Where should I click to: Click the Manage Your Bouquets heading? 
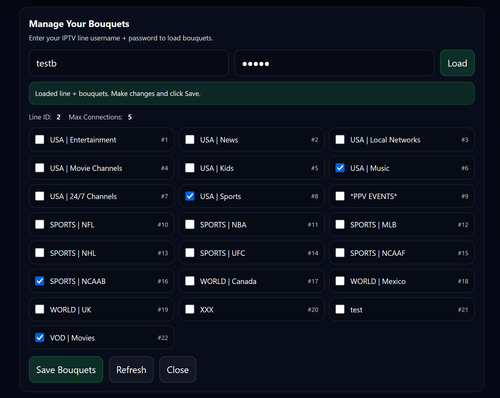79,24
